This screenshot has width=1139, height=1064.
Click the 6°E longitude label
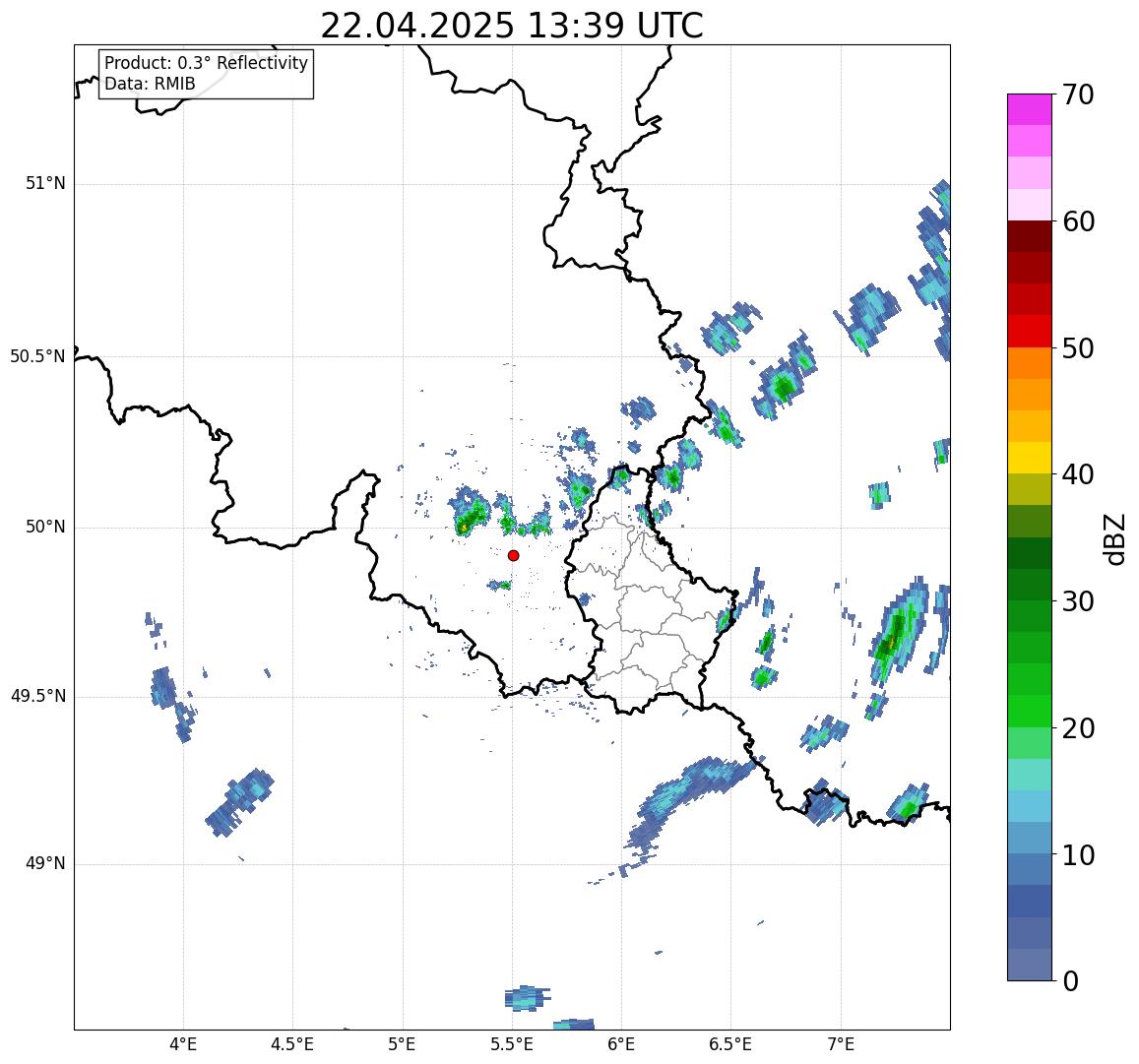pos(622,1044)
